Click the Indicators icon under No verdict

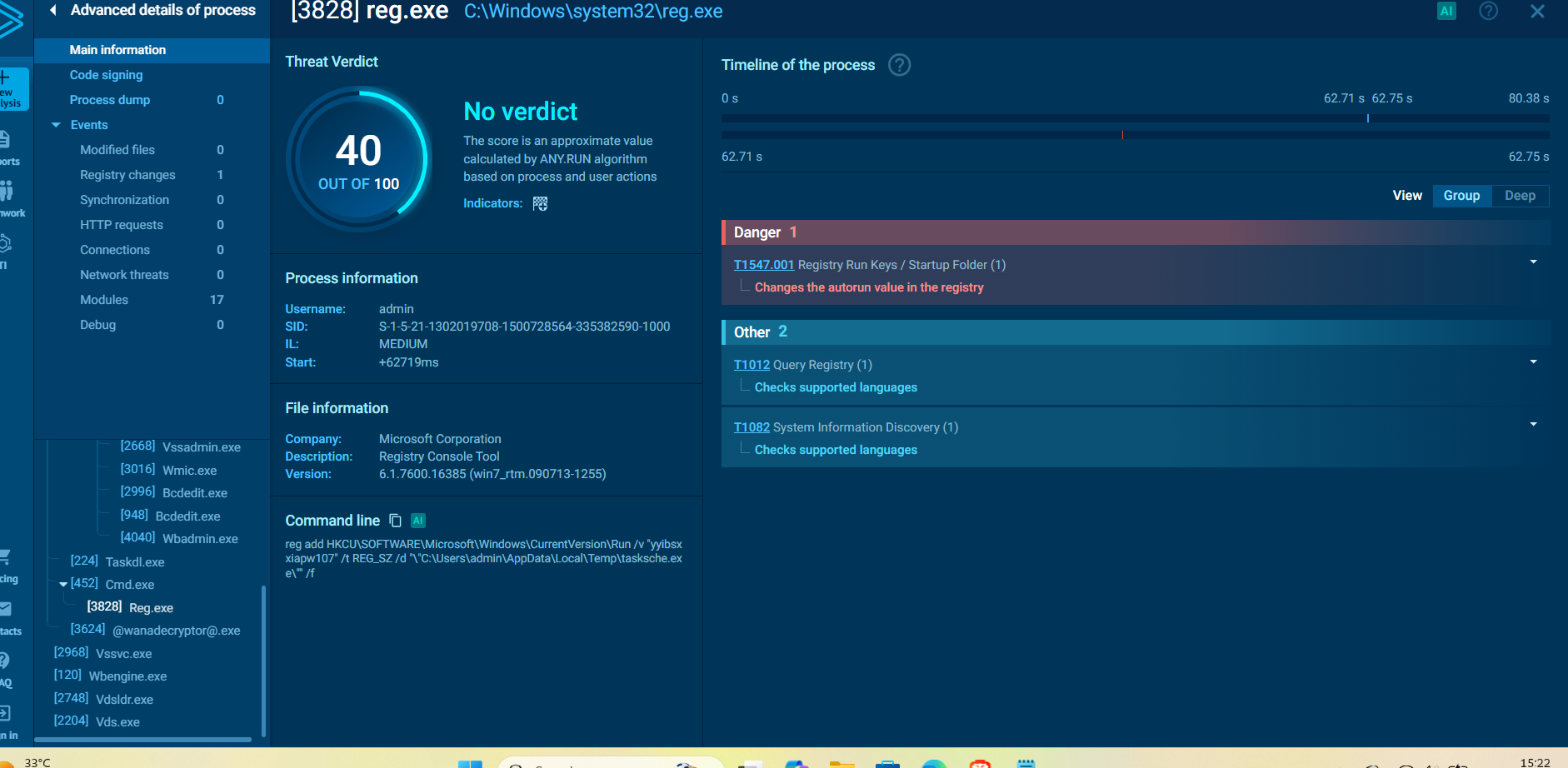pos(540,203)
